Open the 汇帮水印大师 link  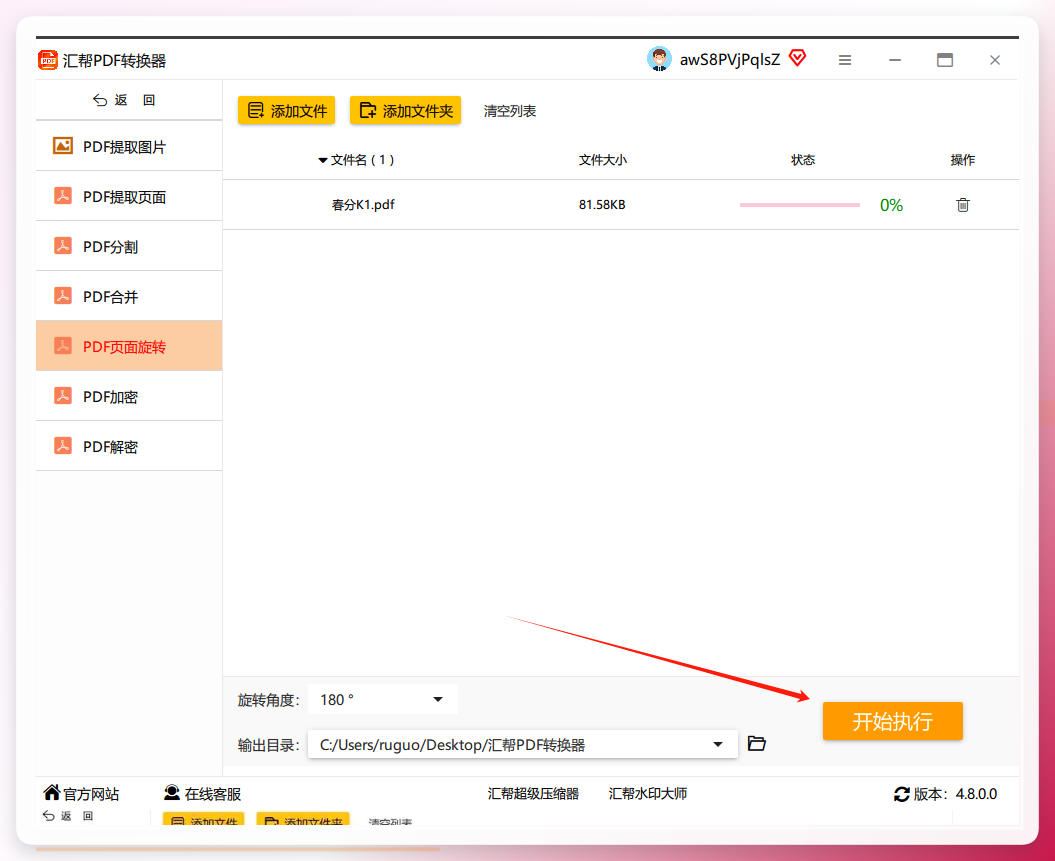coord(648,794)
